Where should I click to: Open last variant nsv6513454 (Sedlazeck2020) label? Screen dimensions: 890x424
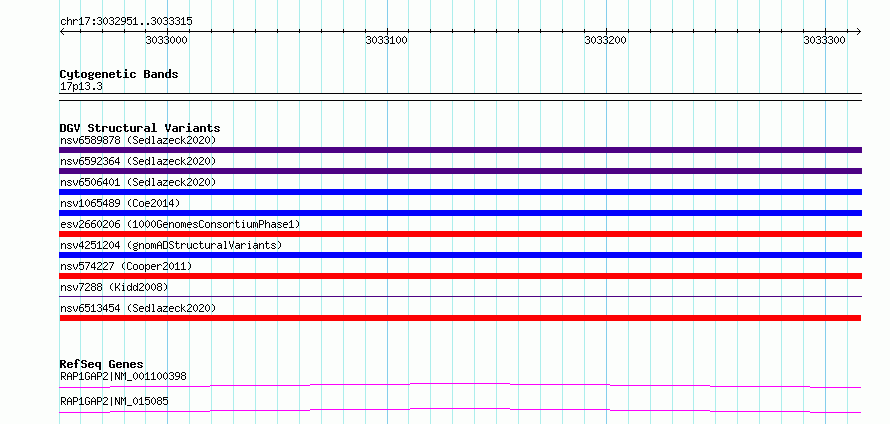point(138,308)
